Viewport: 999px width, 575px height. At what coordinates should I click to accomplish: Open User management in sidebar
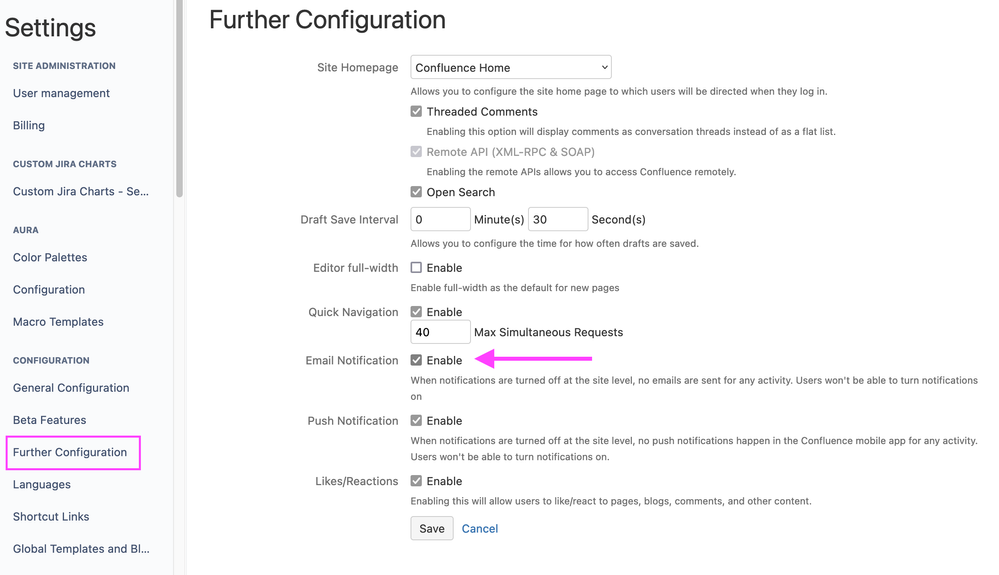[61, 93]
